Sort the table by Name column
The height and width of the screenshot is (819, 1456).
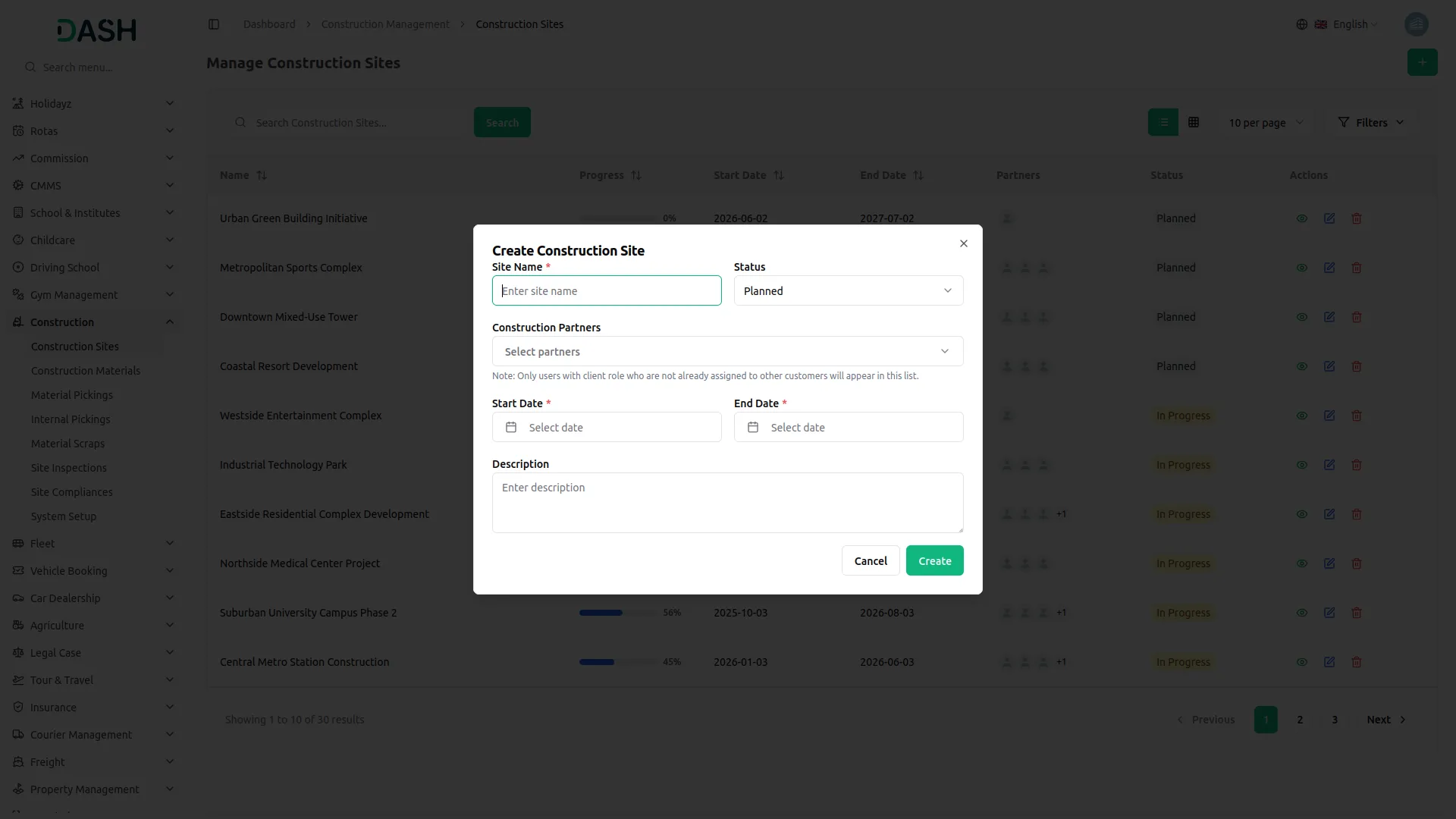click(243, 175)
